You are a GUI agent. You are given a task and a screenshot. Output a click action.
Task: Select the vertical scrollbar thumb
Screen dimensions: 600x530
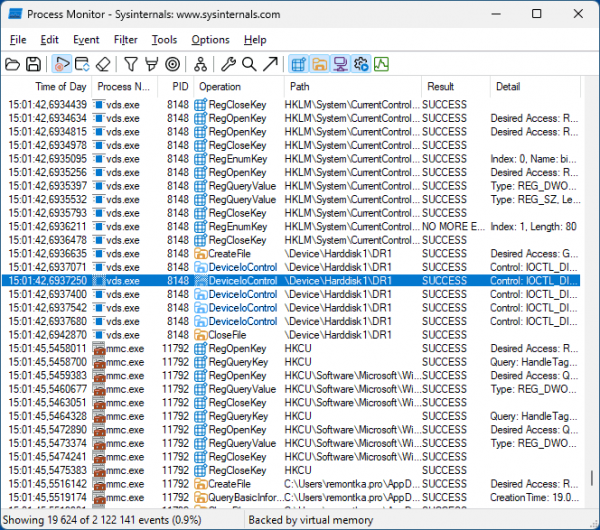point(592,478)
